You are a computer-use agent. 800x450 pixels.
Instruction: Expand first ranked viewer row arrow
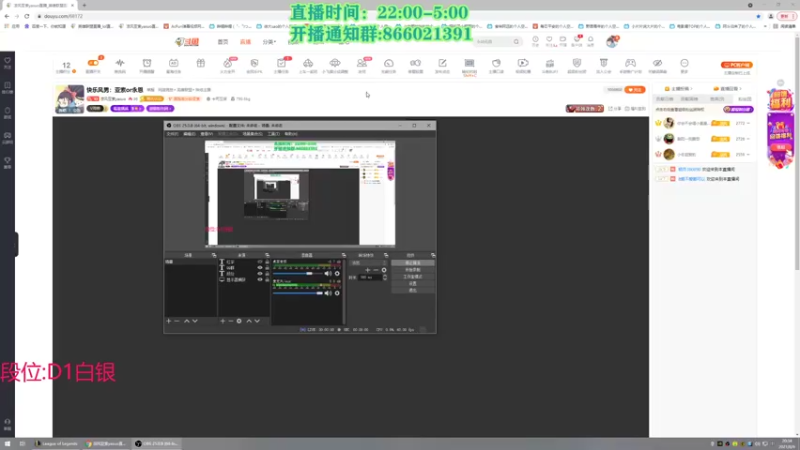(x=748, y=123)
